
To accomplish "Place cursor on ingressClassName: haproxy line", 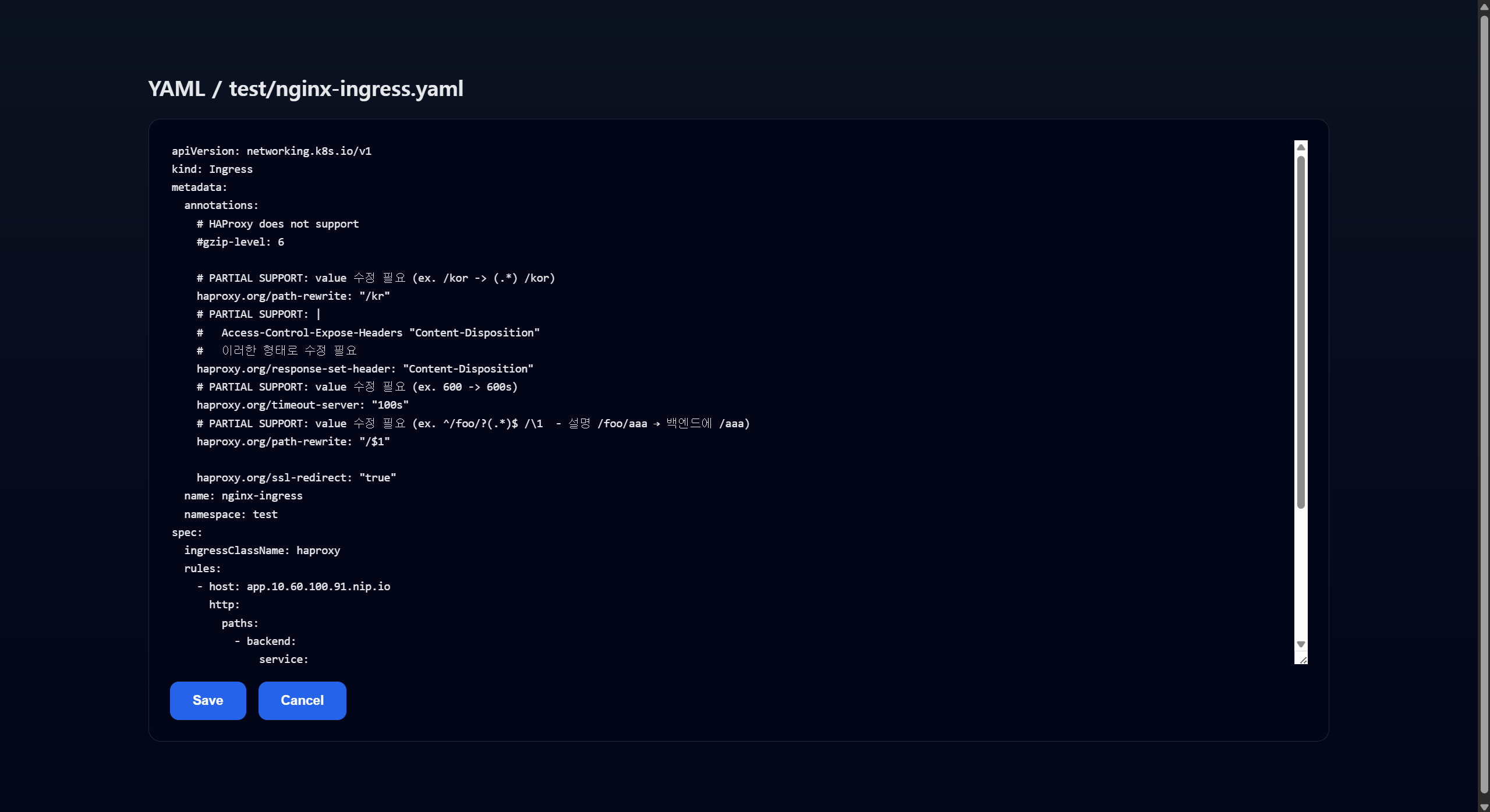I will click(x=262, y=551).
